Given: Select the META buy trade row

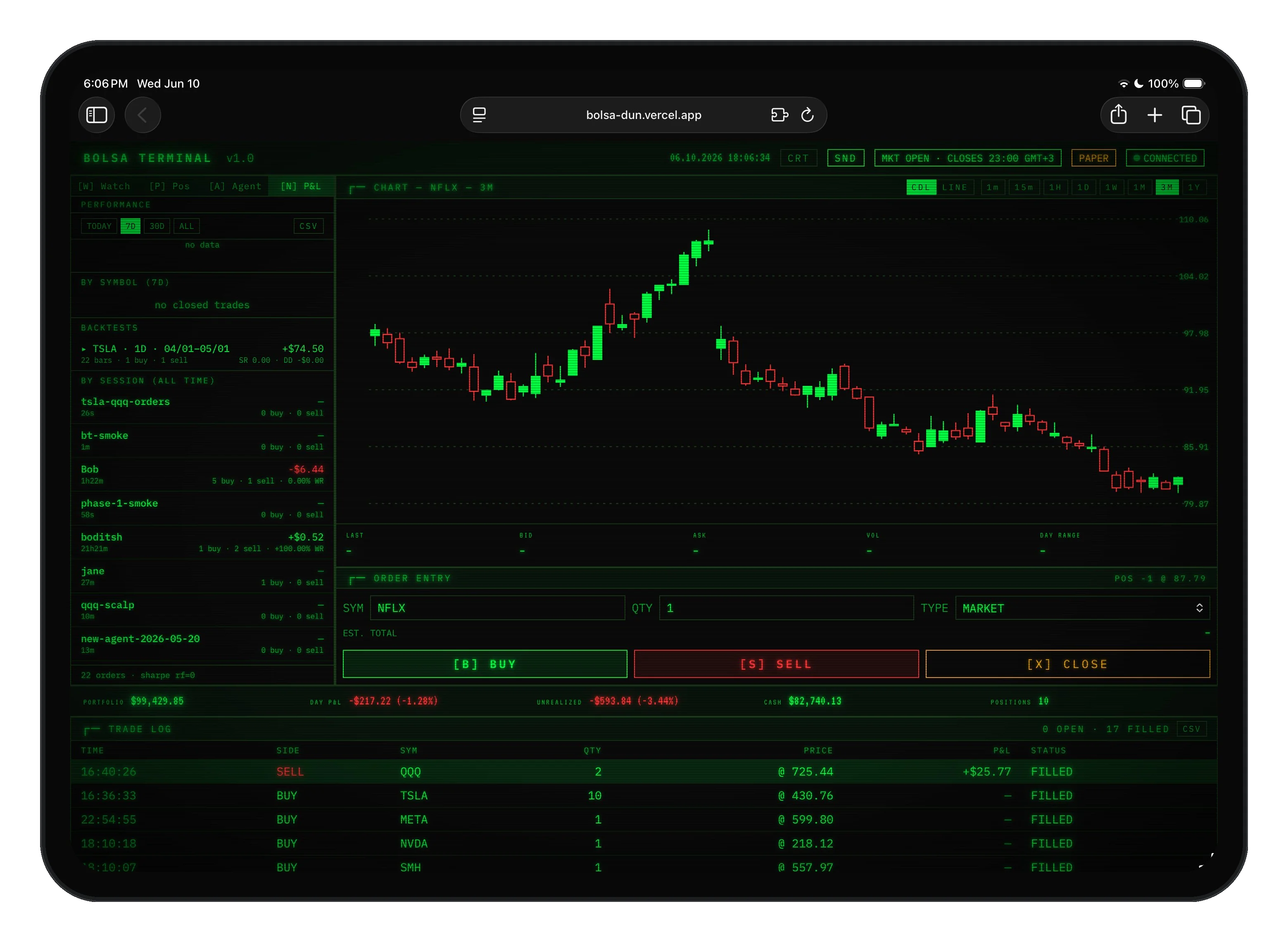Looking at the screenshot, I should point(643,820).
